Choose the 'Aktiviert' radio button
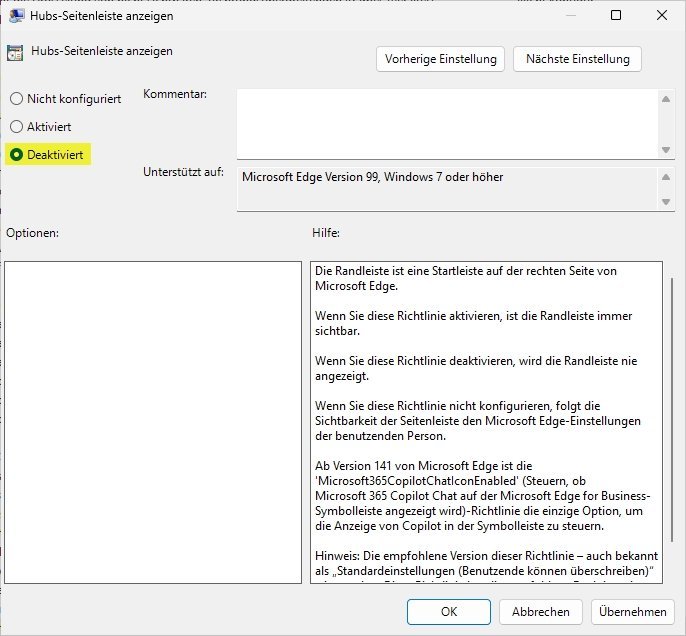 pyautogui.click(x=16, y=127)
